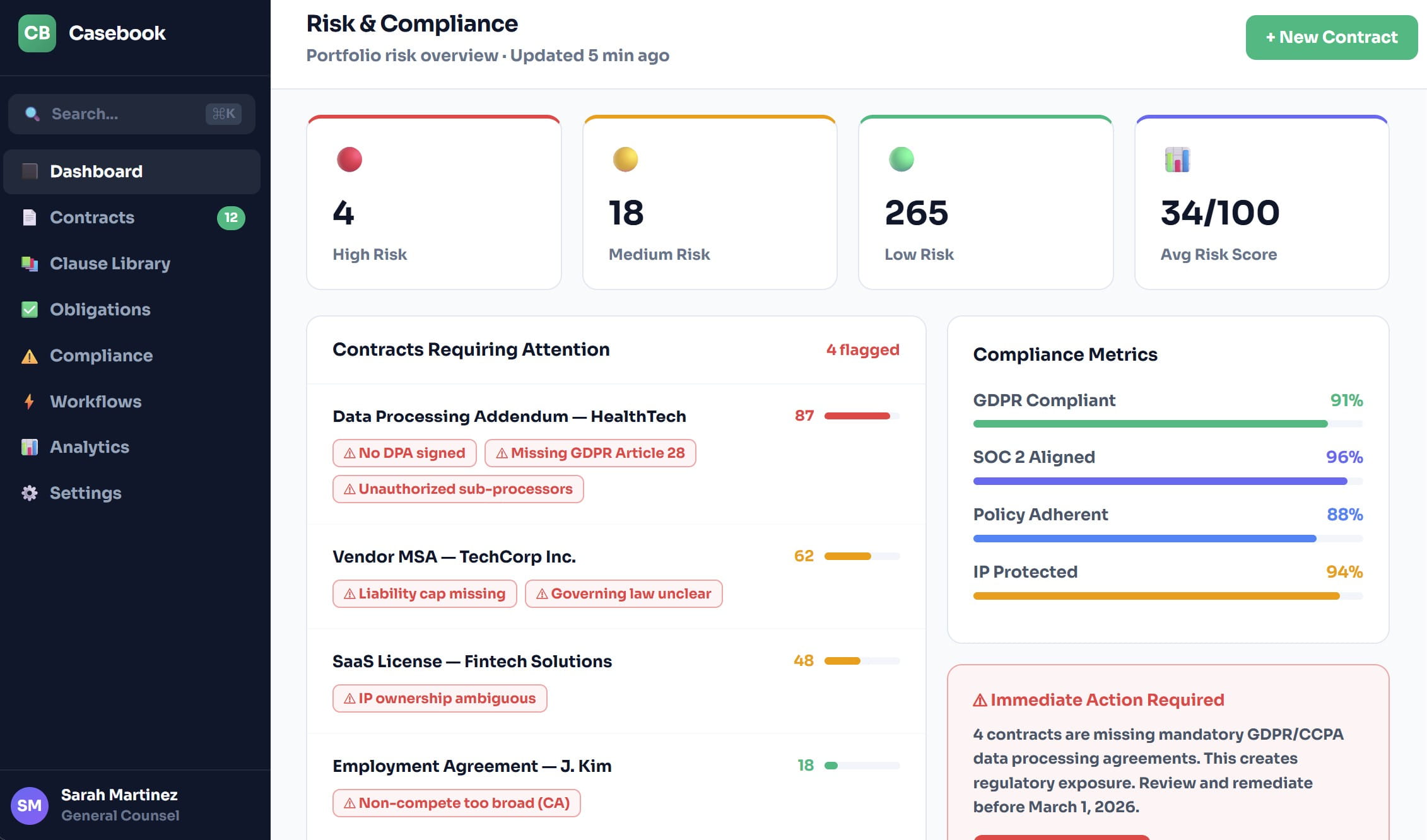Click the Contracts document icon in sidebar
This screenshot has height=840, width=1427.
29,218
